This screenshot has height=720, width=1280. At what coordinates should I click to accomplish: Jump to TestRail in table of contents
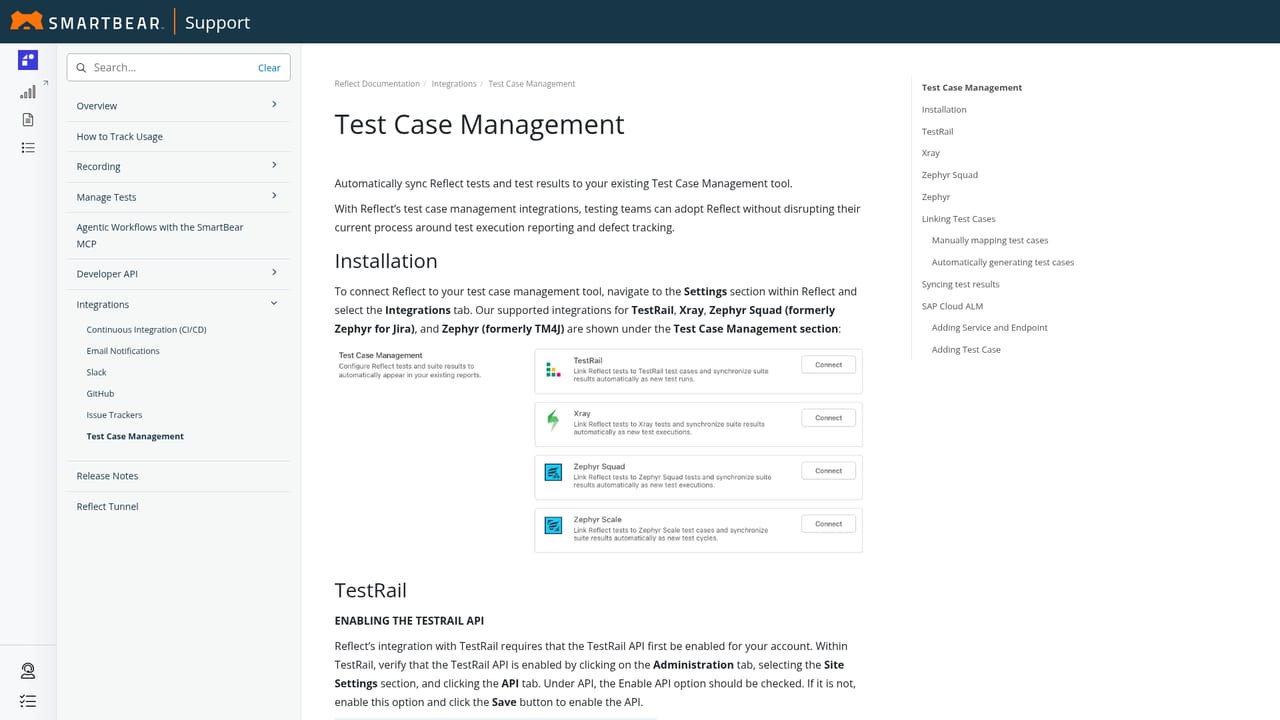(937, 132)
